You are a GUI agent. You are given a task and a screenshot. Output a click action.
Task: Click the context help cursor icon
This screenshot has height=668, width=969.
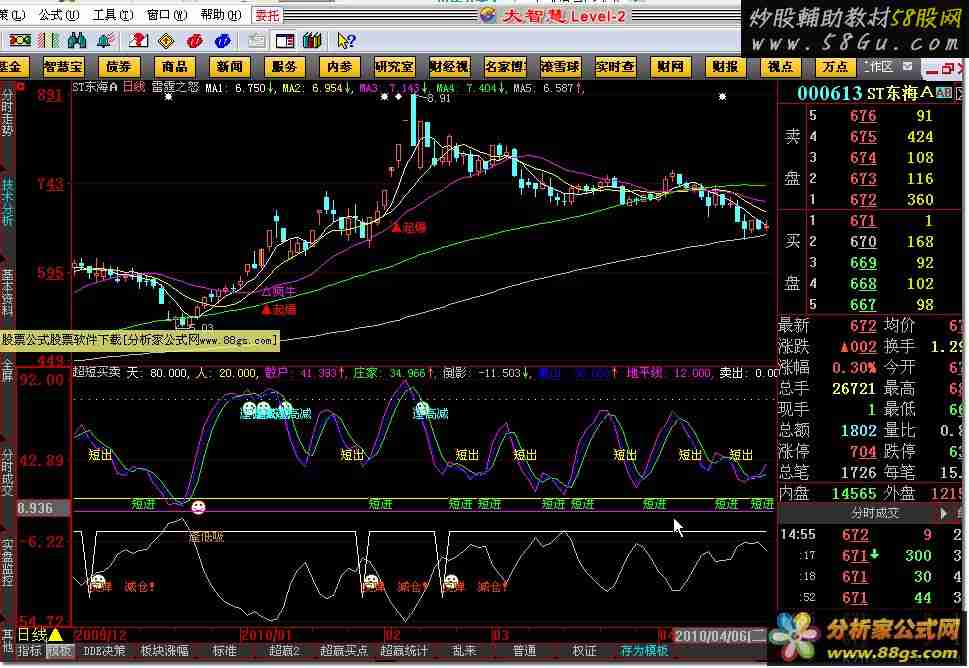click(x=345, y=41)
